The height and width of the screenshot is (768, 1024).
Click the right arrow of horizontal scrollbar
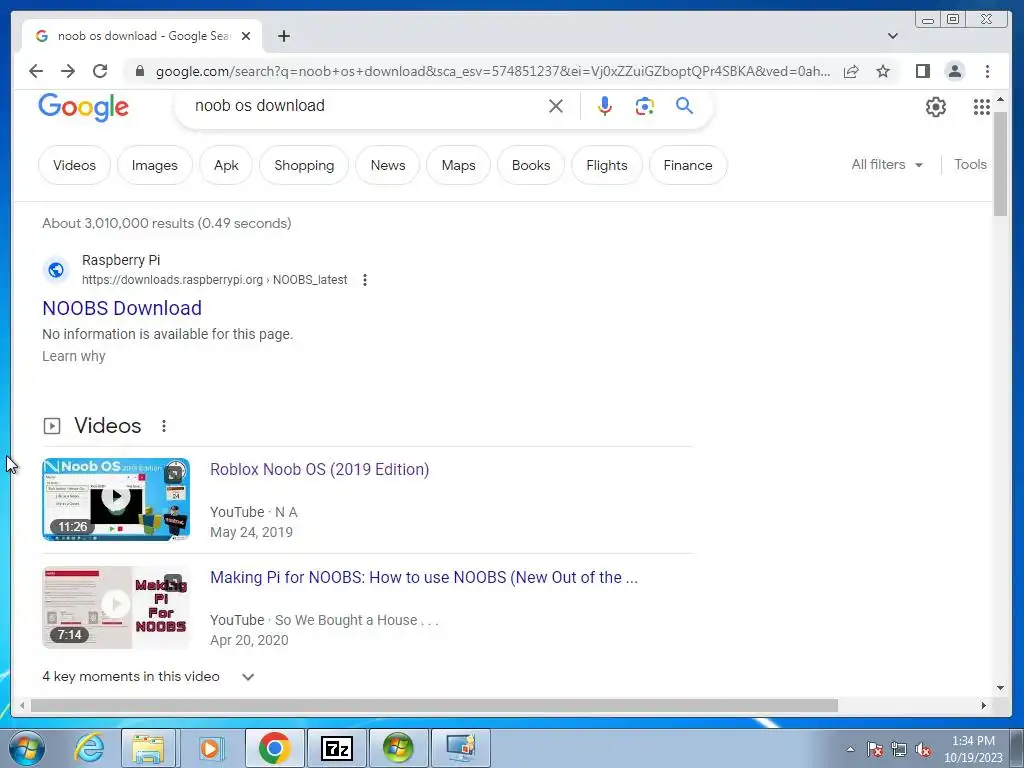click(984, 705)
